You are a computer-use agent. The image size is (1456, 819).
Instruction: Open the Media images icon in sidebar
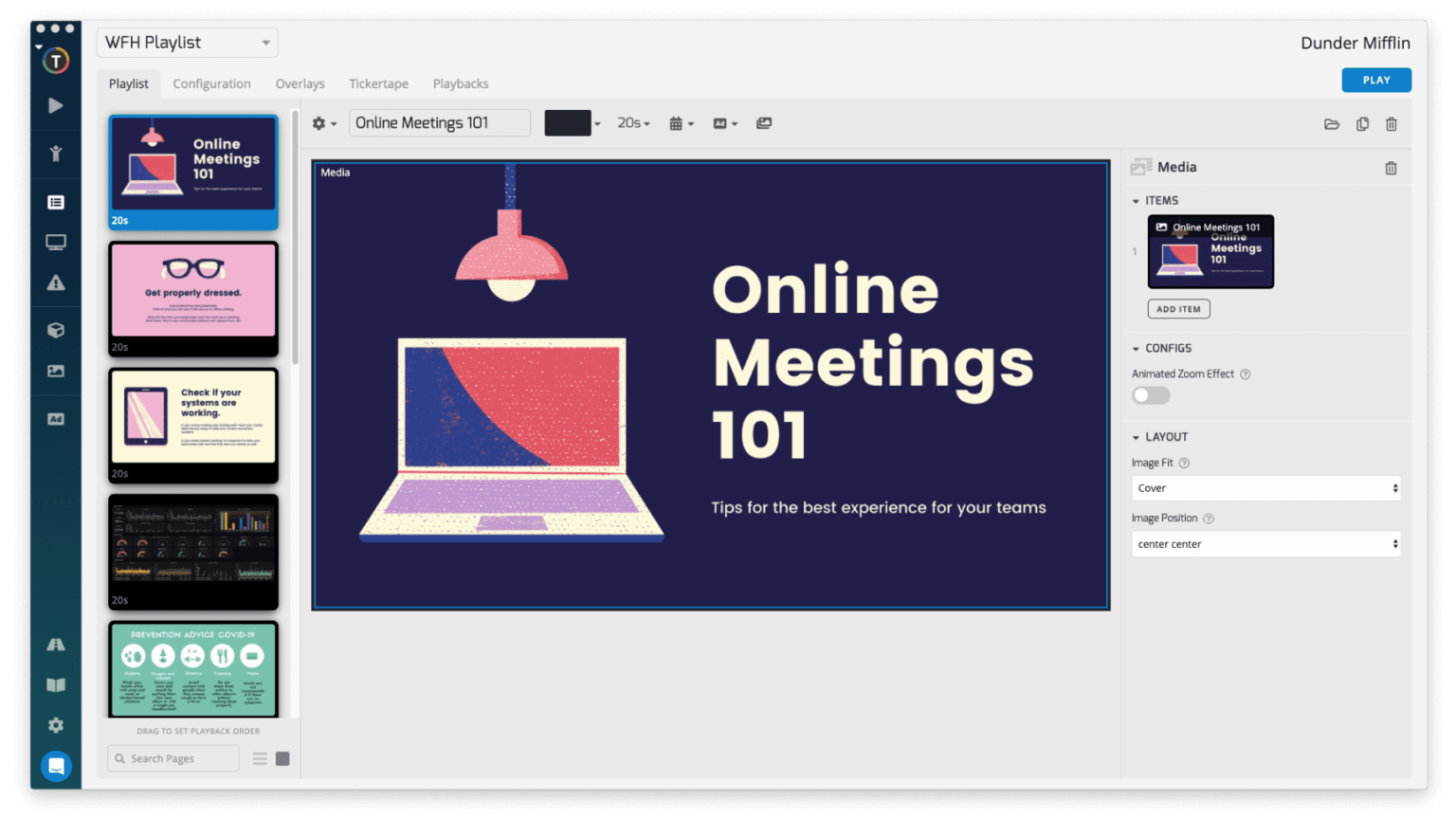click(x=56, y=372)
